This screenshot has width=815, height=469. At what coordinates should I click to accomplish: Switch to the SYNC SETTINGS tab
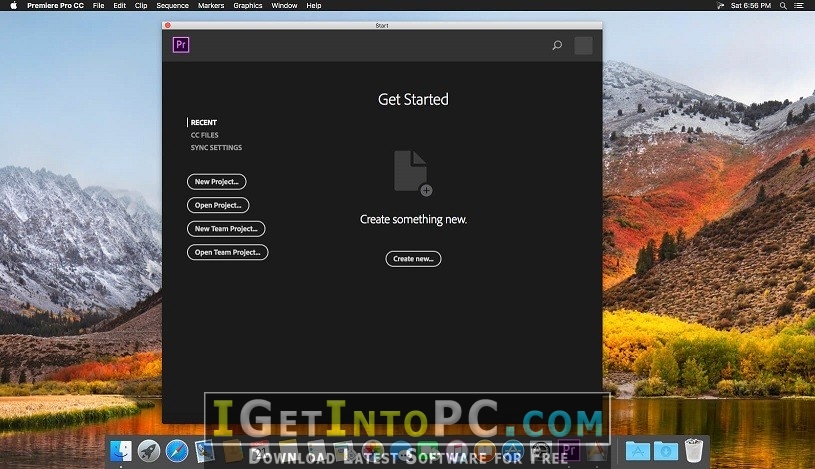pos(216,148)
